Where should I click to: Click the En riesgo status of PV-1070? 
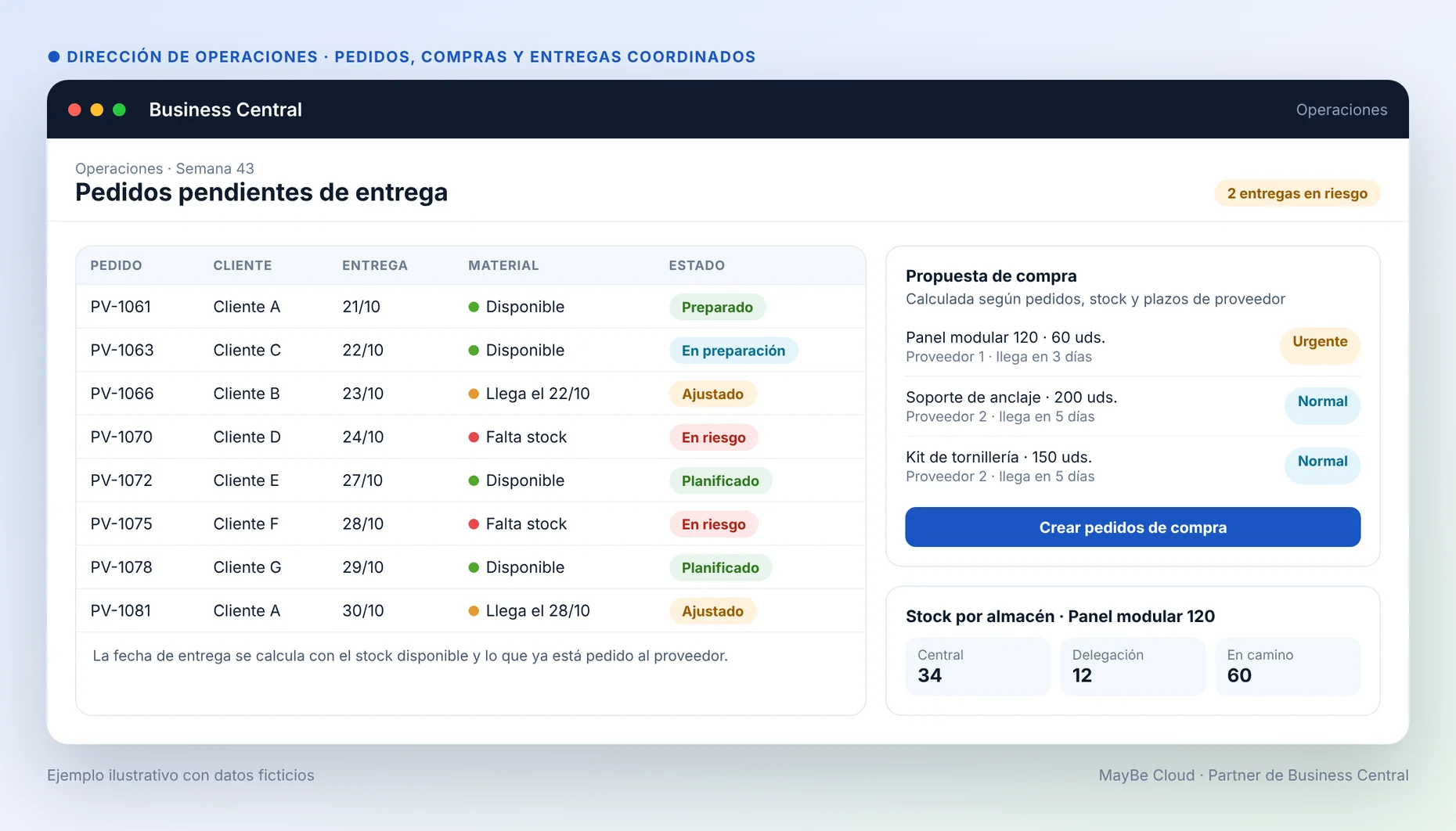[x=713, y=437]
